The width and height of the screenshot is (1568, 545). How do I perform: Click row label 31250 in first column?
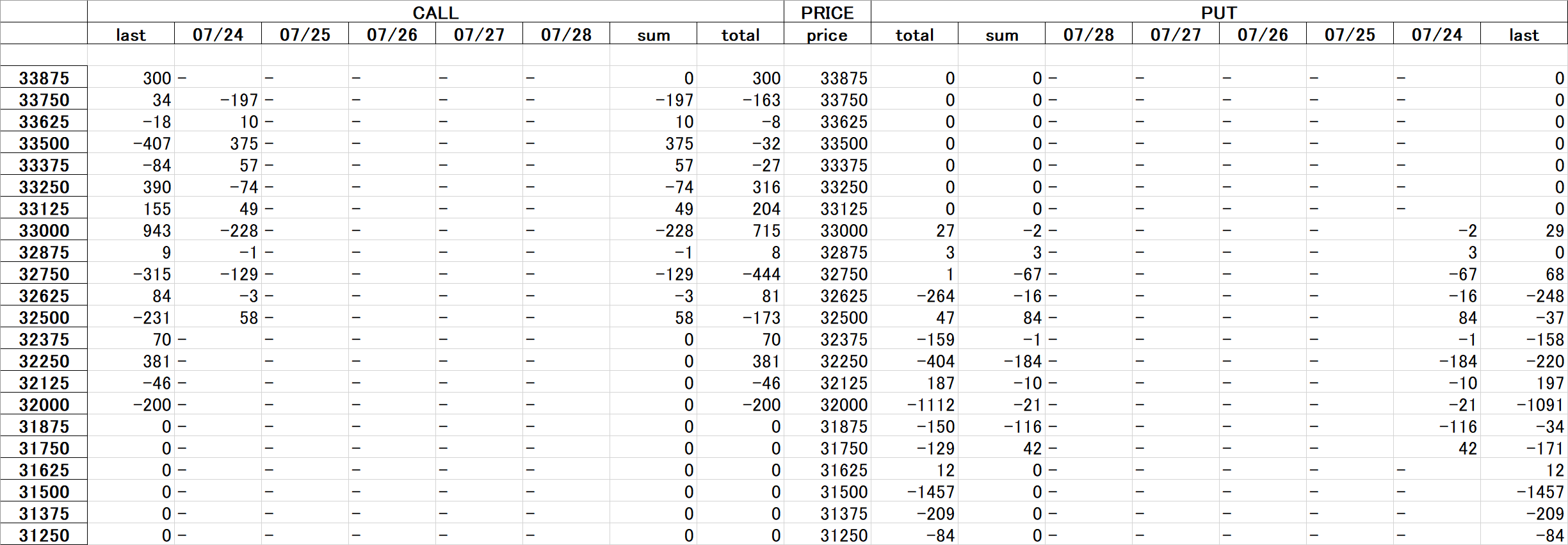click(44, 535)
